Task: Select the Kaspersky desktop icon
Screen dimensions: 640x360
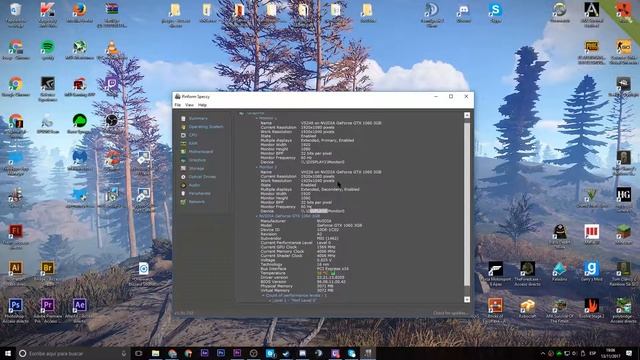Action: 48,14
